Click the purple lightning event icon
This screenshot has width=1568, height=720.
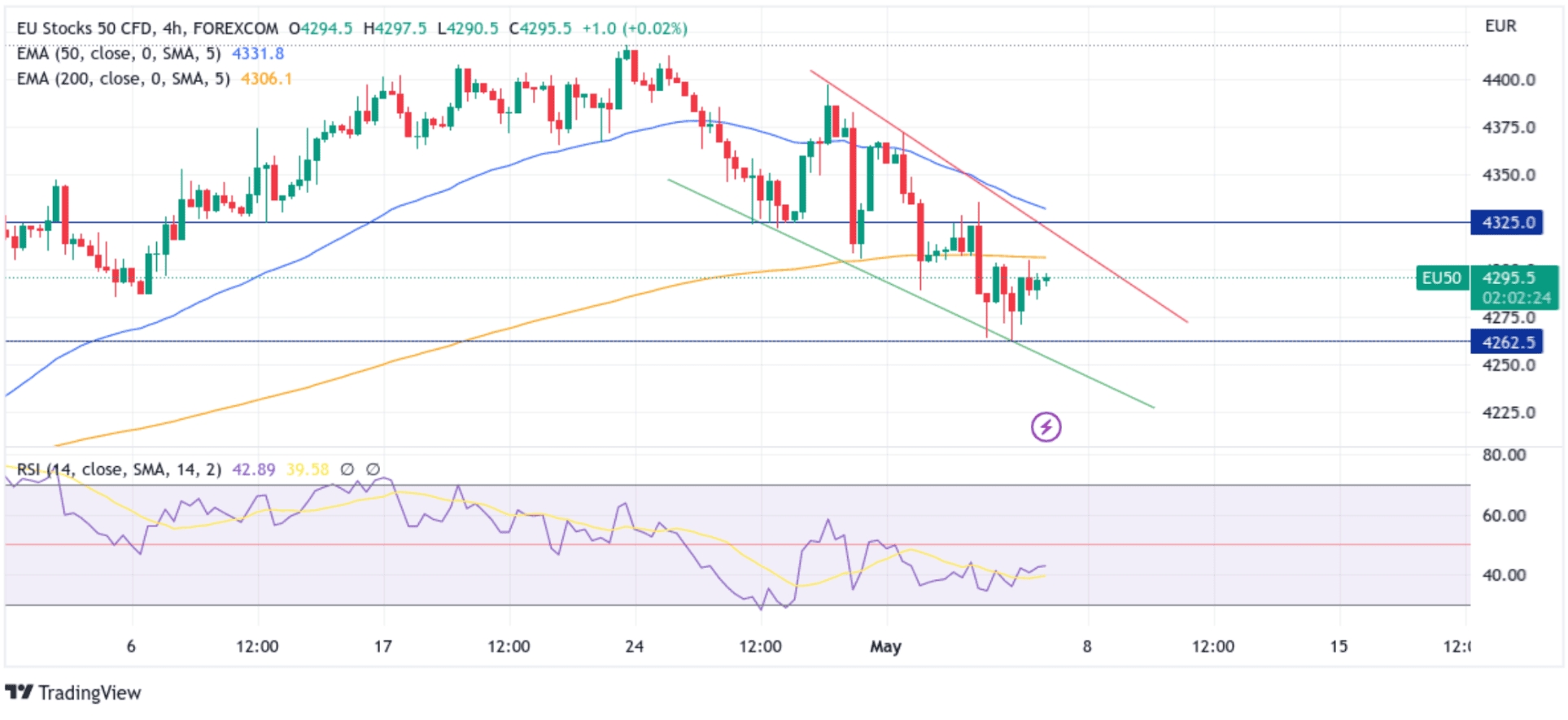click(x=1046, y=426)
